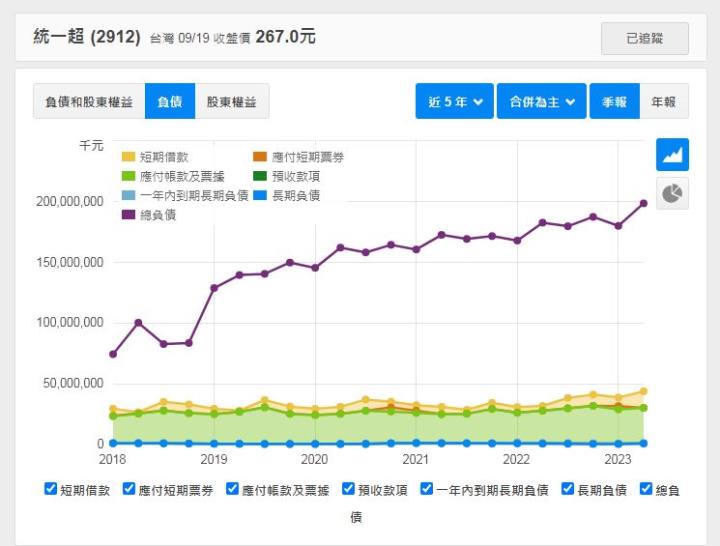Switch to 年報 annual report
The width and height of the screenshot is (720, 546).
pyautogui.click(x=663, y=101)
